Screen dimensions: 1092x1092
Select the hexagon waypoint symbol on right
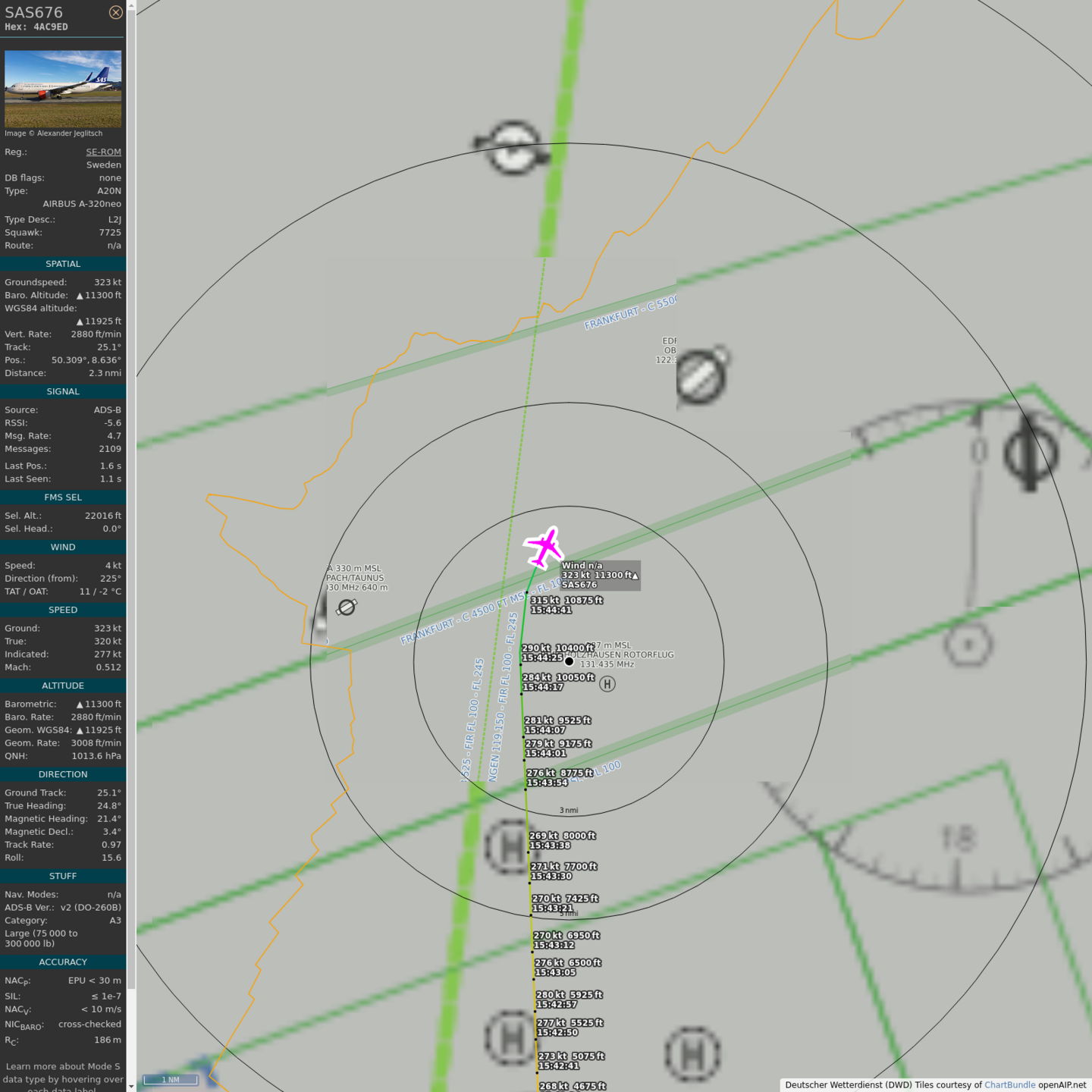968,645
